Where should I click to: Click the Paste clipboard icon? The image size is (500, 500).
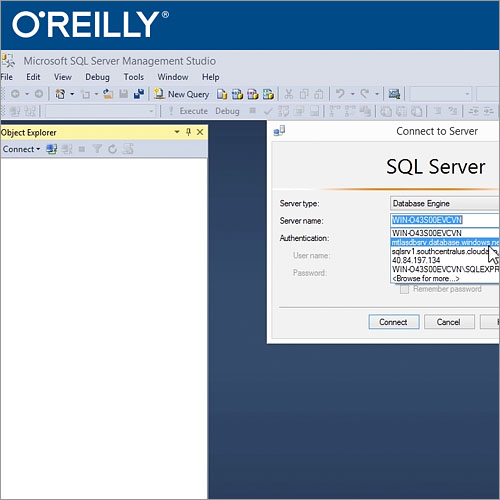[319, 94]
